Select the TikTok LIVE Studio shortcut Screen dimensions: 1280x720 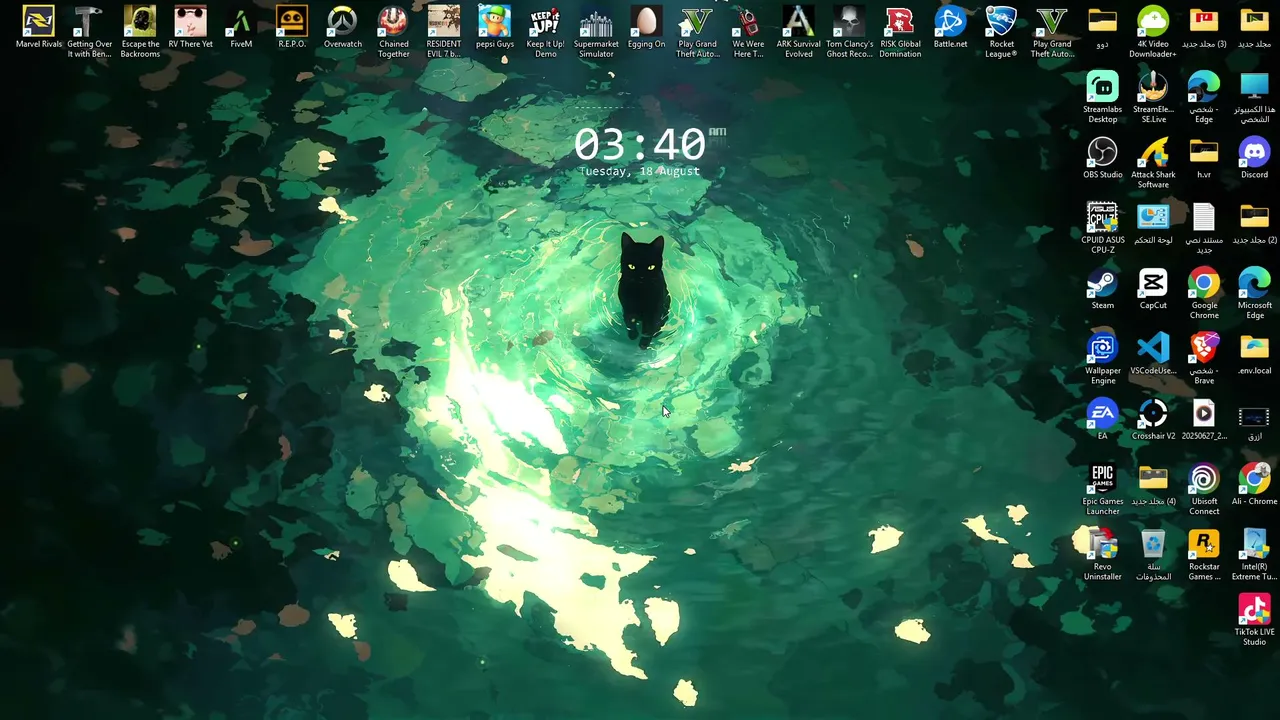1254,620
